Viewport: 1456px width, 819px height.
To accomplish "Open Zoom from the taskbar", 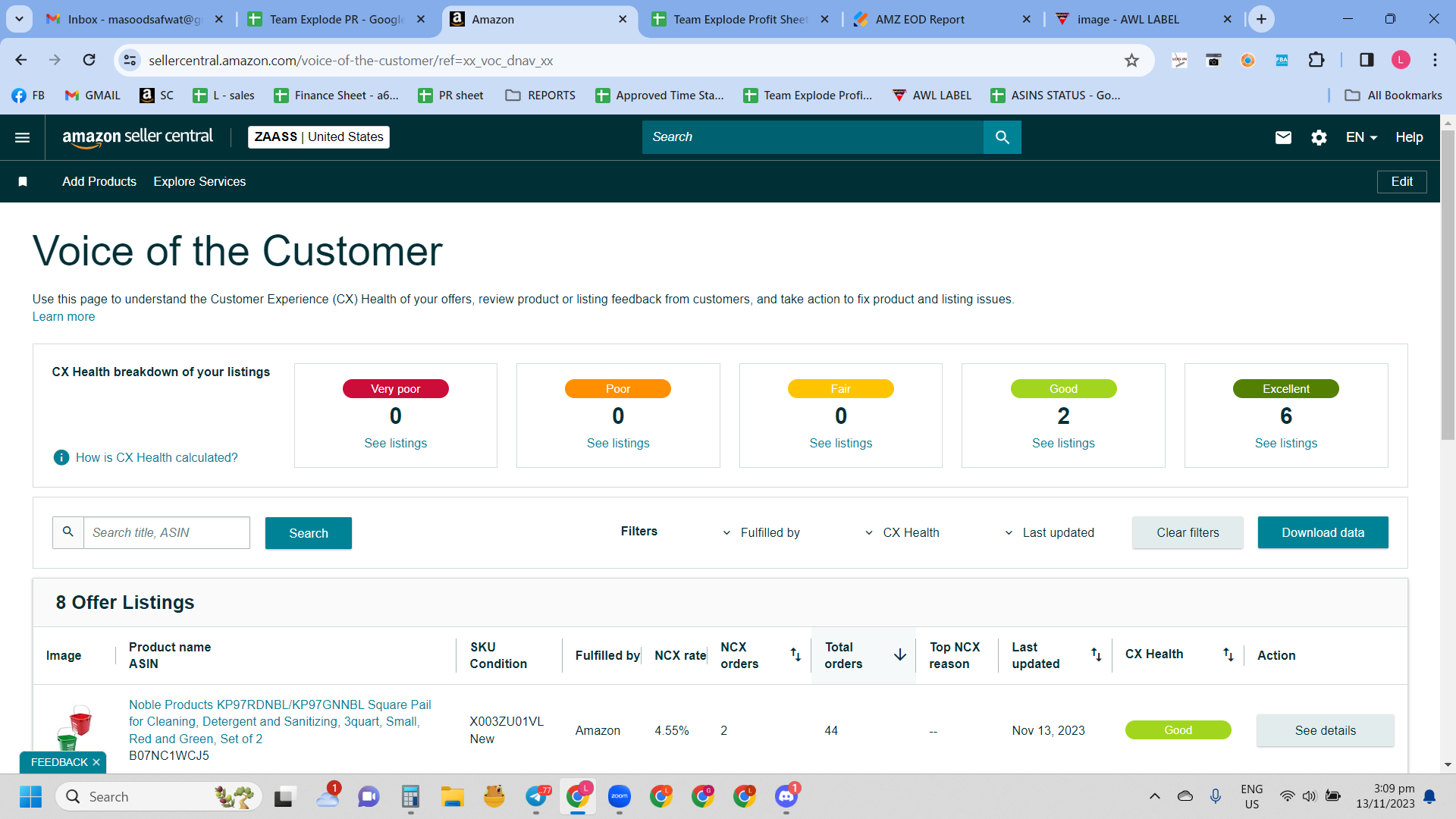I will [x=620, y=797].
